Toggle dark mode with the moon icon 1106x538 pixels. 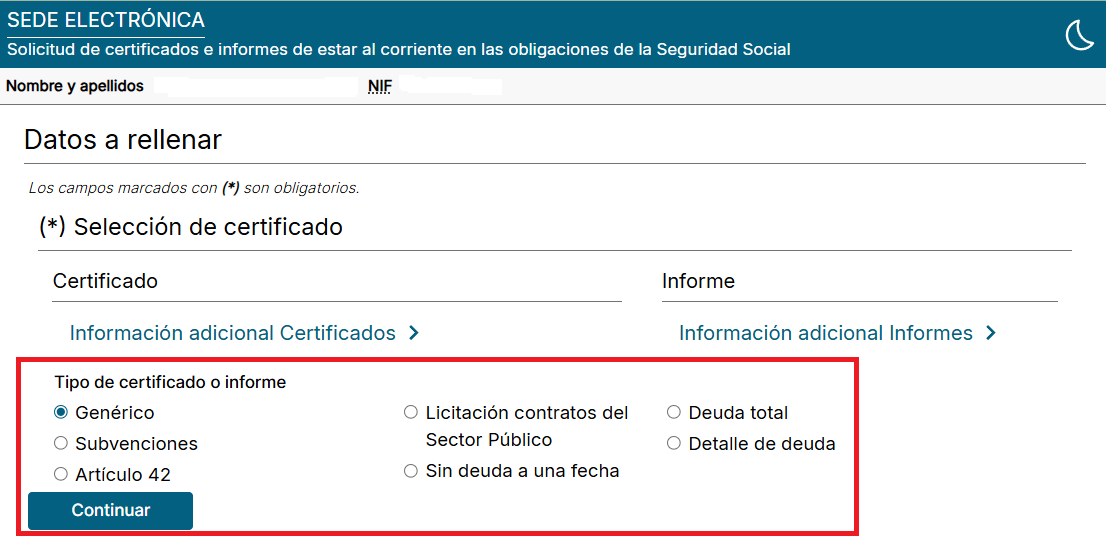pyautogui.click(x=1078, y=35)
